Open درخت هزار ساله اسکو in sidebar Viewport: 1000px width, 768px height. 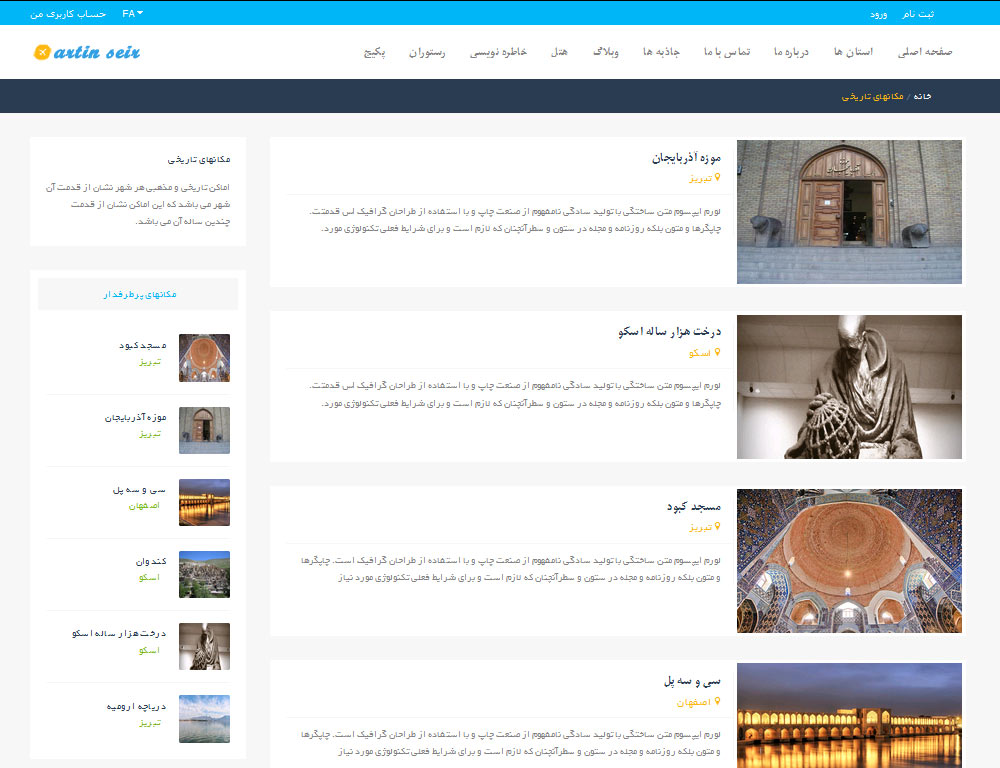coord(119,633)
